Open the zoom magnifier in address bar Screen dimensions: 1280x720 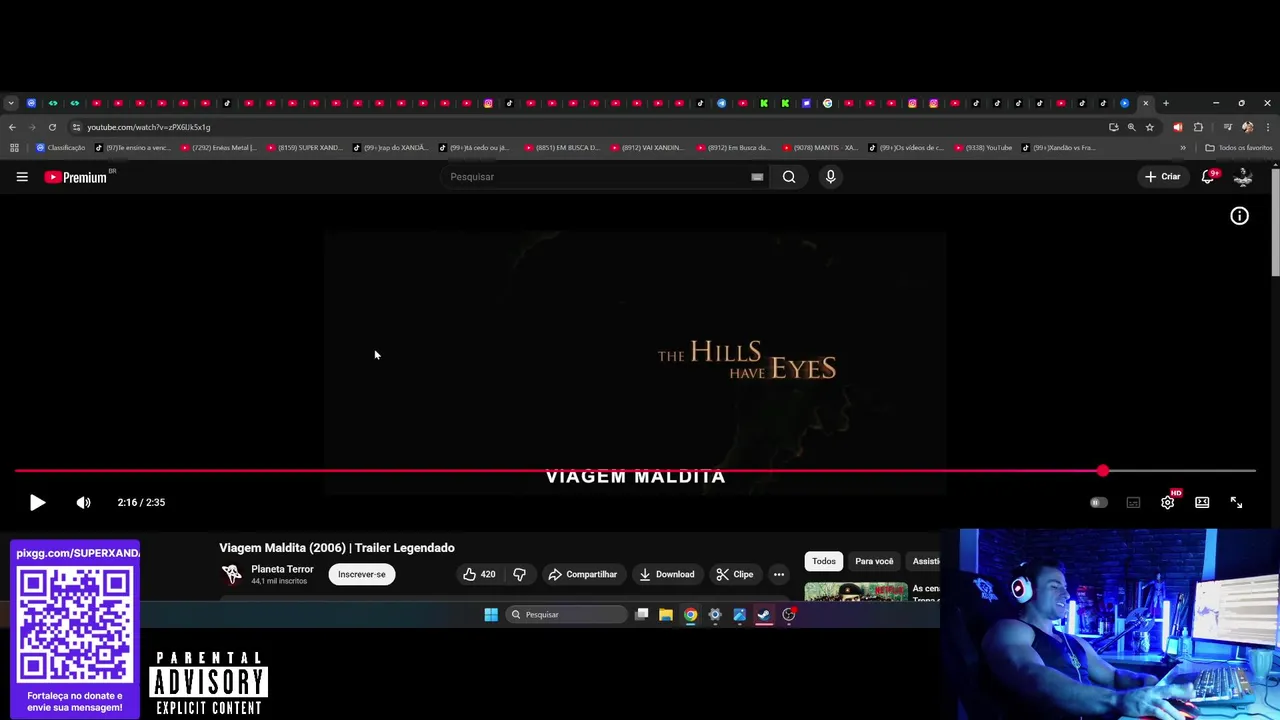pos(1131,127)
